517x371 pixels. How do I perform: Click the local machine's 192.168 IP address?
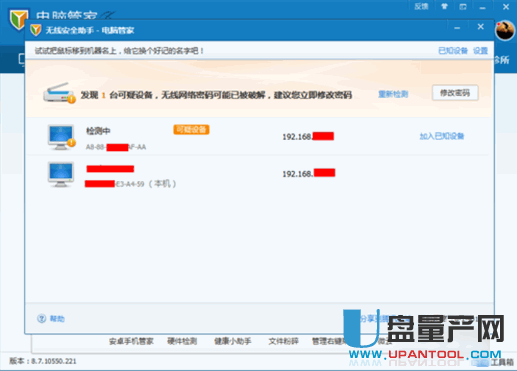click(x=309, y=173)
